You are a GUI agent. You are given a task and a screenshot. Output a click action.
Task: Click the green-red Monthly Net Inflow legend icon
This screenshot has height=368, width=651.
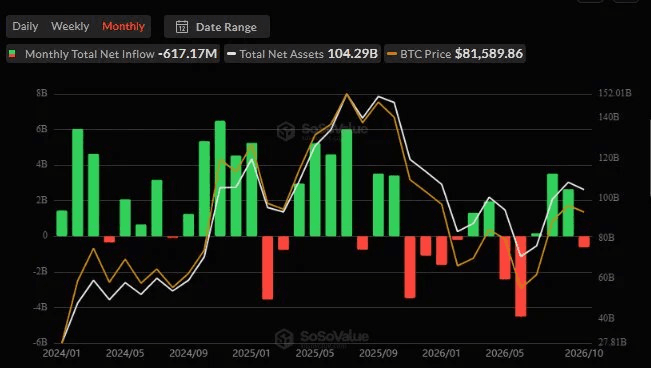tap(12, 54)
